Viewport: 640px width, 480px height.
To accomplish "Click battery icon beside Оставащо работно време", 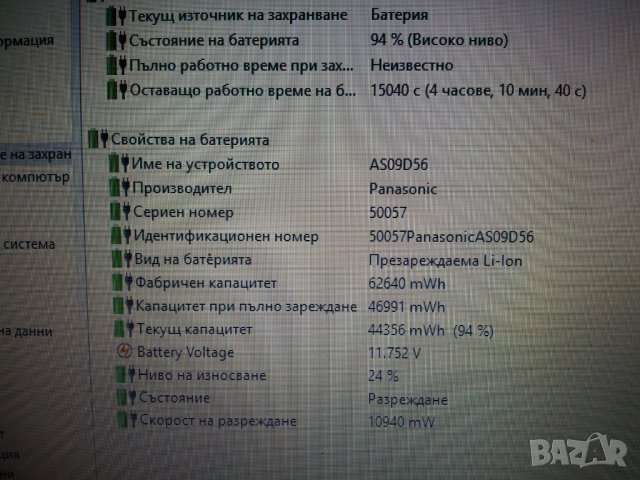I will click(x=117, y=91).
